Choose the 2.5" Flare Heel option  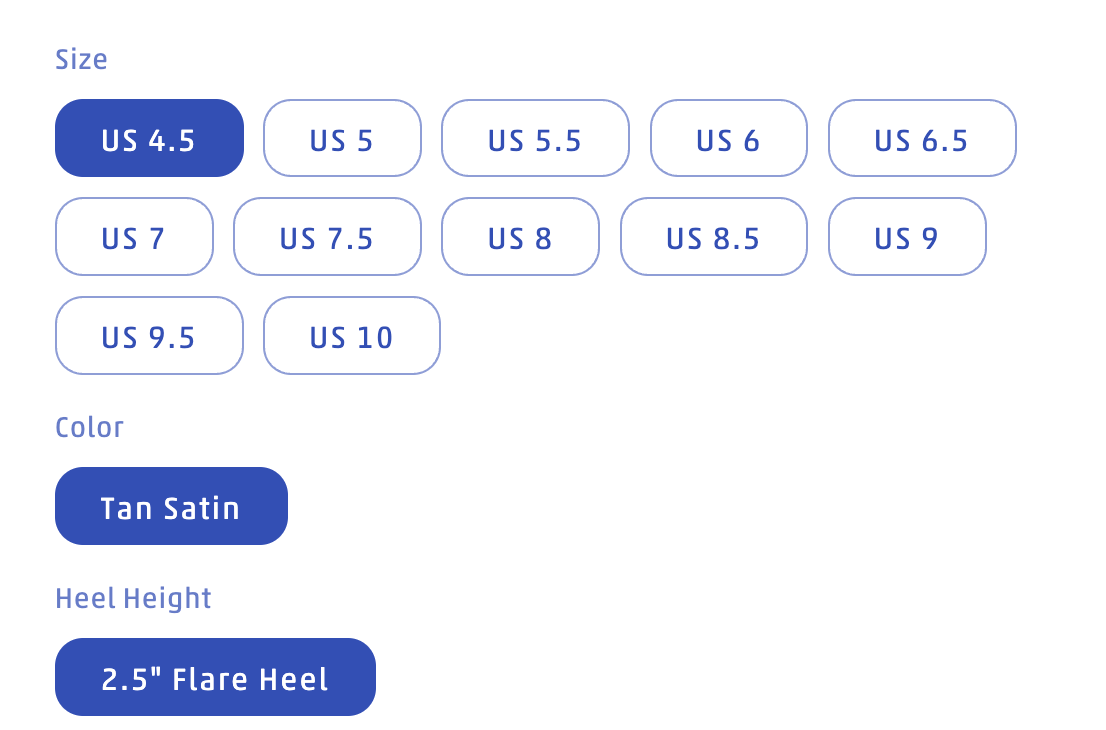215,677
